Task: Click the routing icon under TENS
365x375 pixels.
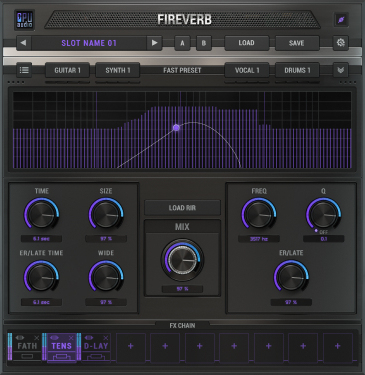Action: 61,356
